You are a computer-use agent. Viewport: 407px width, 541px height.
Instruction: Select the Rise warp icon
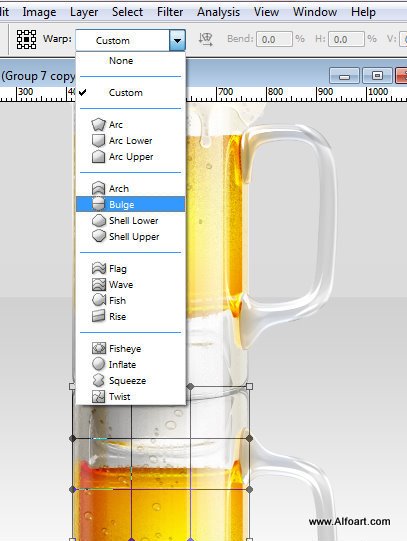[x=98, y=316]
